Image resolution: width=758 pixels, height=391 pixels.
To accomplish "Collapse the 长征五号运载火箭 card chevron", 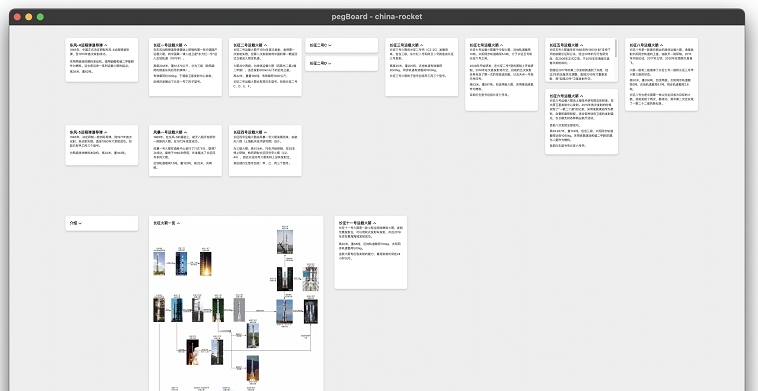I will click(582, 45).
